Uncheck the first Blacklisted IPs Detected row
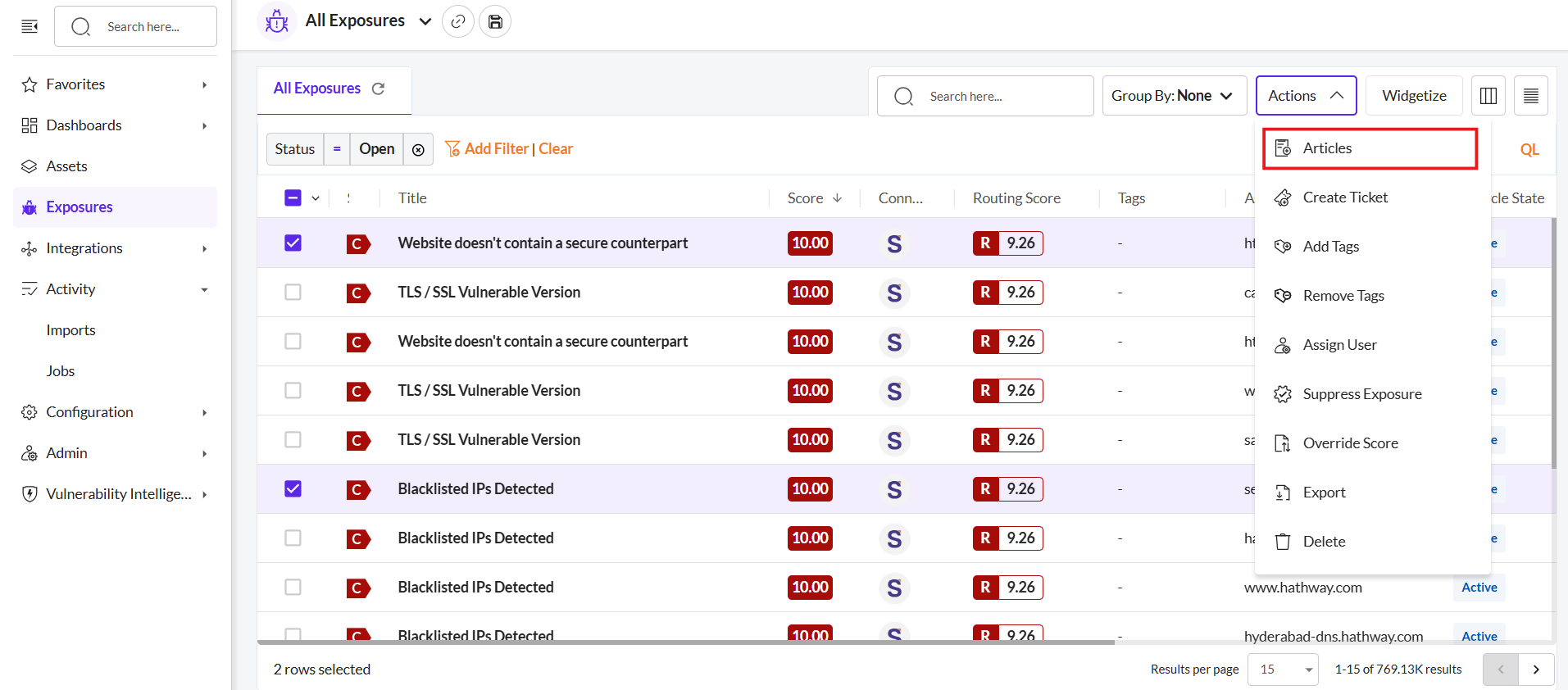This screenshot has height=690, width=1568. tap(293, 488)
